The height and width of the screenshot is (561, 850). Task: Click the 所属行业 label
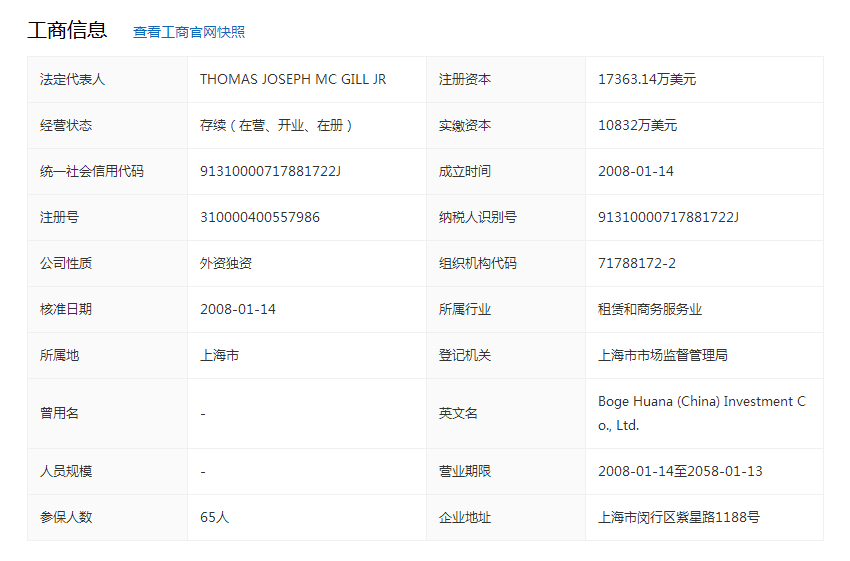(465, 309)
